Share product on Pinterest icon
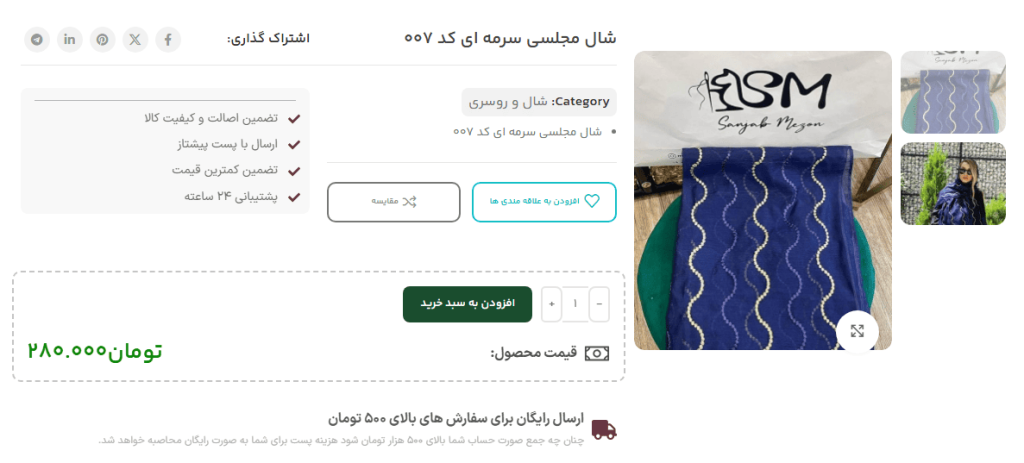Image resolution: width=1024 pixels, height=463 pixels. pyautogui.click(x=103, y=39)
